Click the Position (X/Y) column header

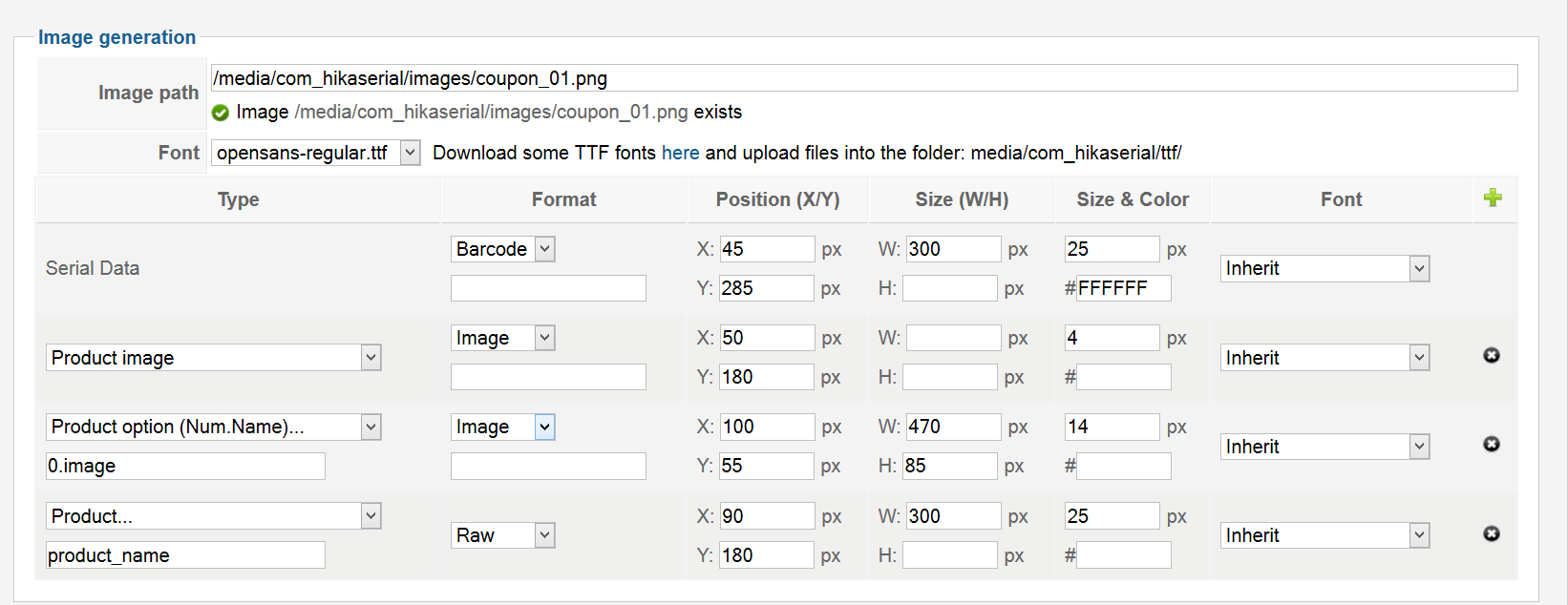pyautogui.click(x=777, y=199)
